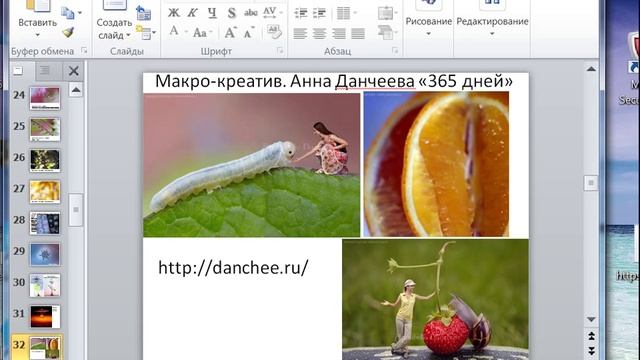Click the slide area scrollbar thumb
640x360 pixels.
591,183
